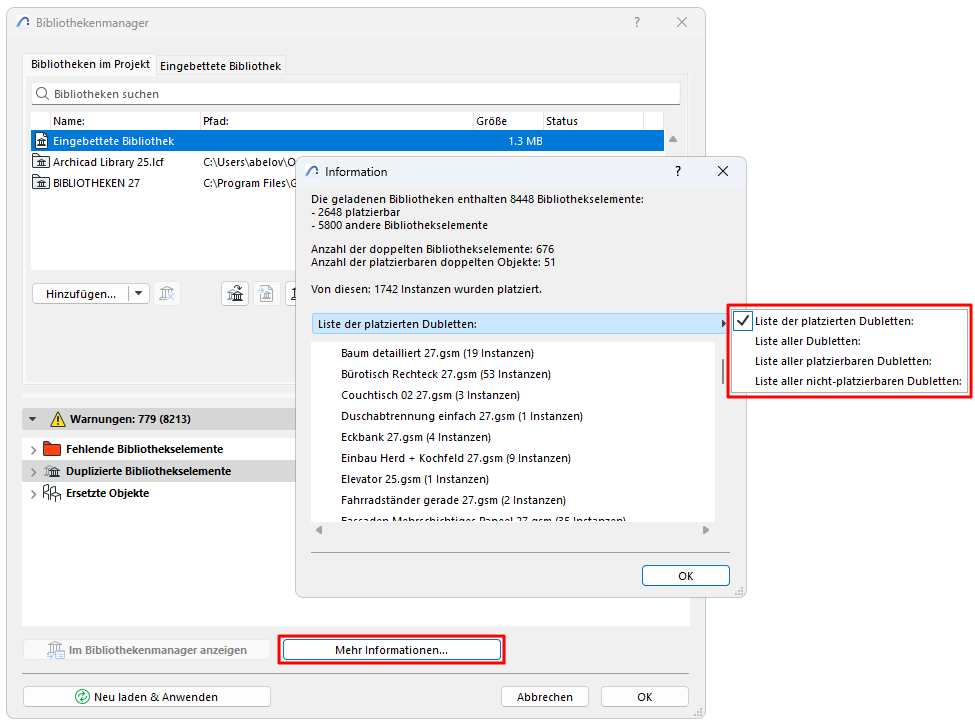Click the Archicad Library 25.lcf row icon
The image size is (975, 724).
41,162
